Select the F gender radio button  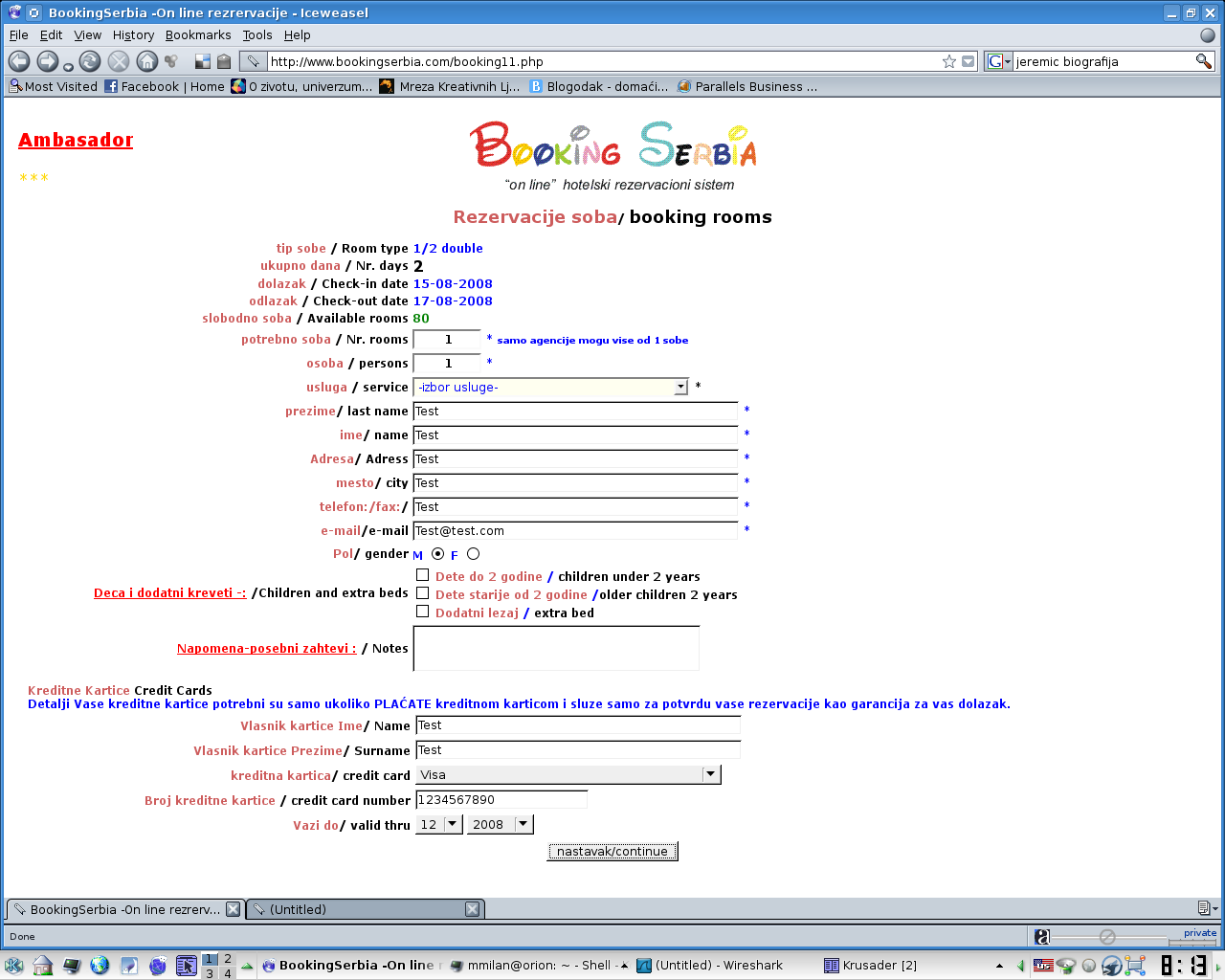pos(473,554)
